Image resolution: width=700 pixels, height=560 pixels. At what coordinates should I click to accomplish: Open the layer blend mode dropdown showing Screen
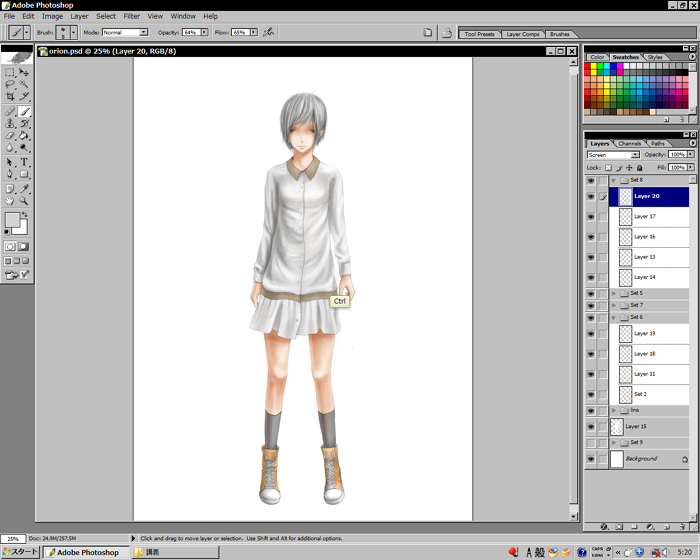pos(613,155)
